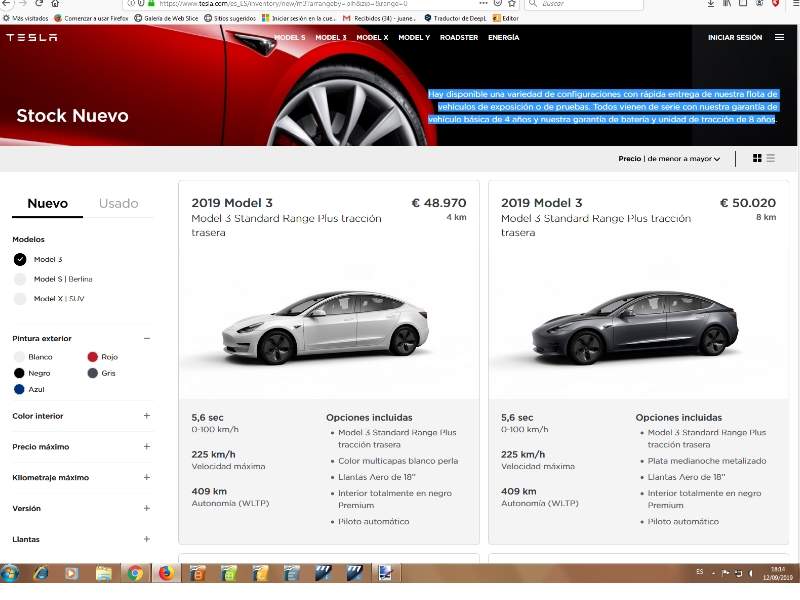
Task: Open the 'Más visitados' bookmark
Action: 26,18
